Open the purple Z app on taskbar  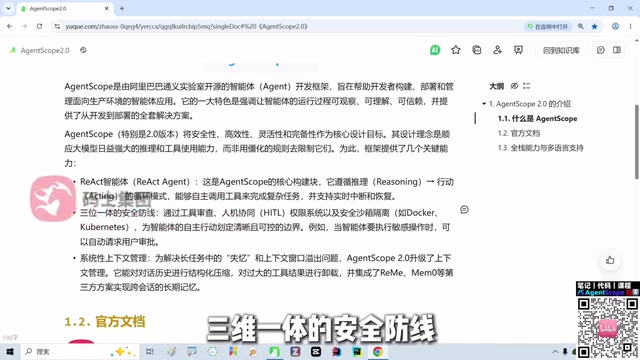pos(295,351)
